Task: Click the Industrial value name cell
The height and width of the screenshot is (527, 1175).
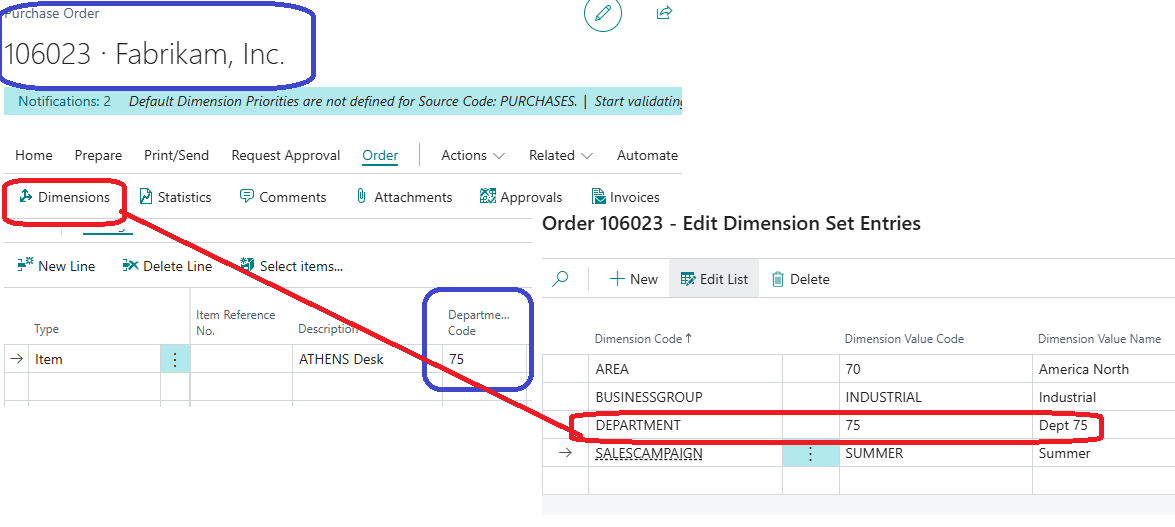Action: [1103, 397]
